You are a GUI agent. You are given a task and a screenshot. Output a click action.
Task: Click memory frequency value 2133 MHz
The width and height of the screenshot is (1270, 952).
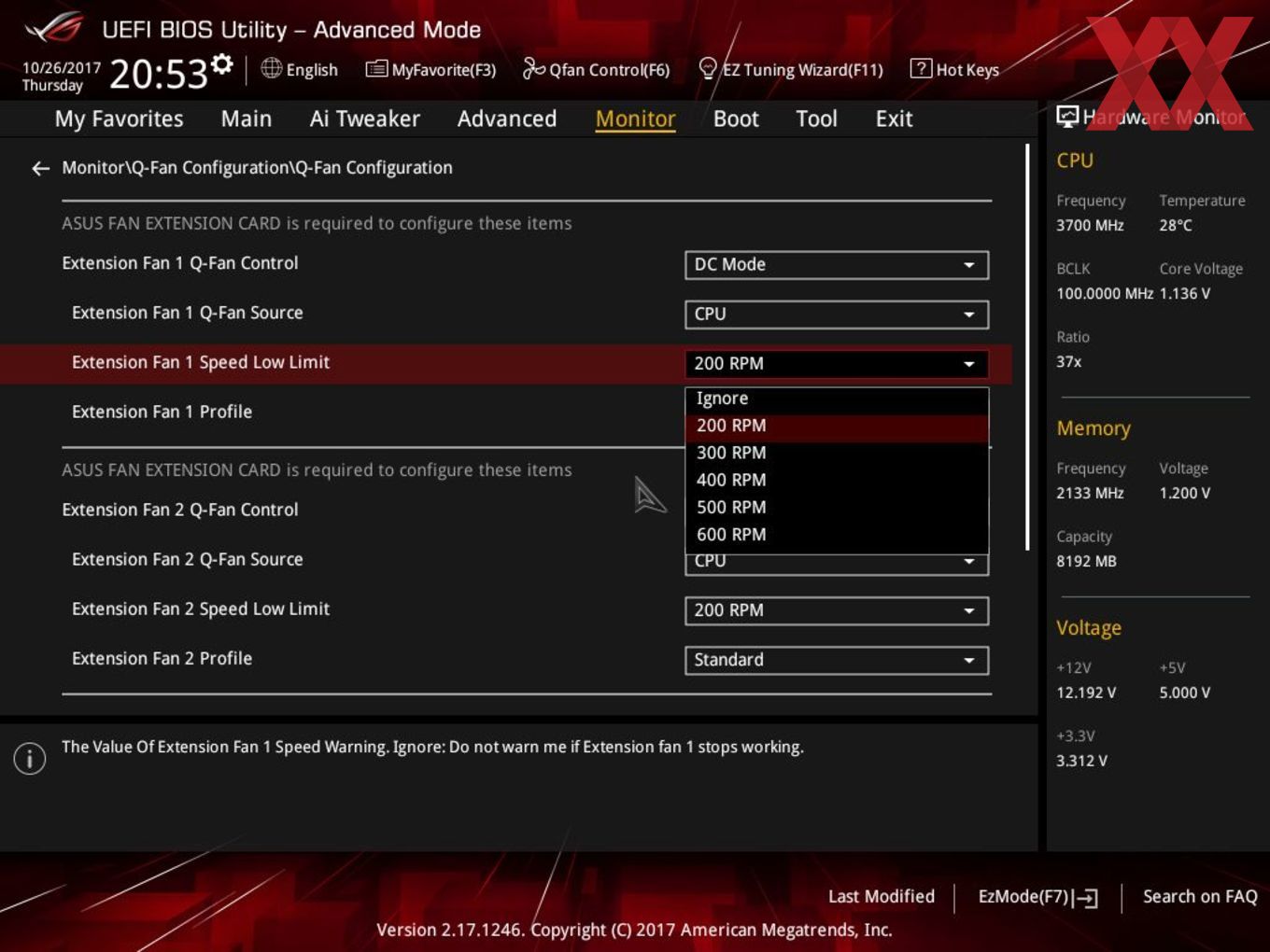point(1090,493)
